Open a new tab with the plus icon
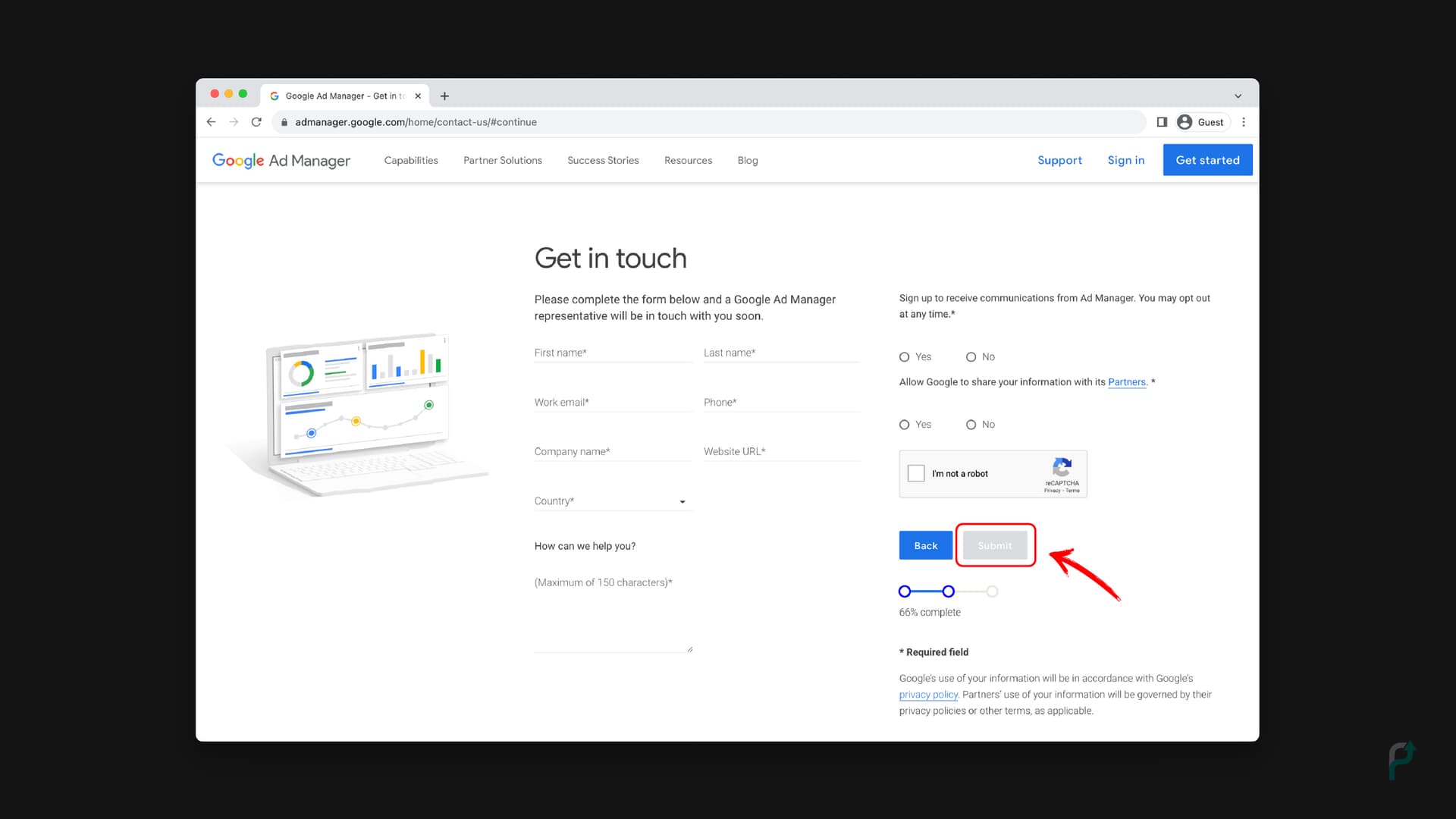This screenshot has width=1456, height=819. tap(444, 96)
